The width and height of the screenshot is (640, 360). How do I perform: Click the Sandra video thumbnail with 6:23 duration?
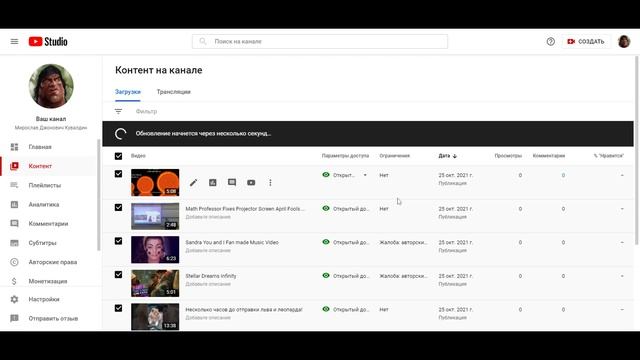[155, 250]
